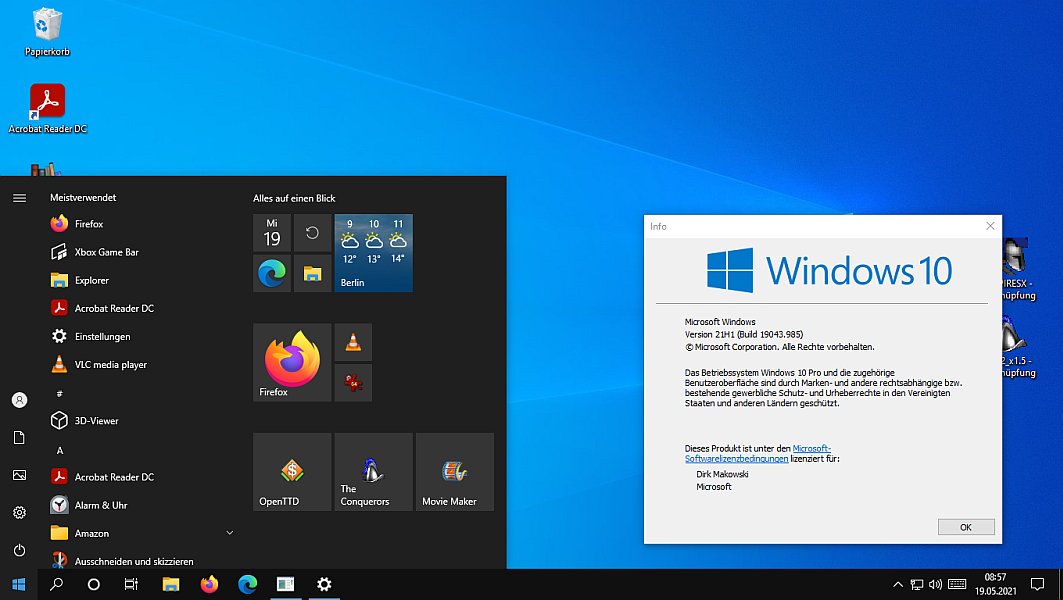Click the calendar tile showing Mi 19
Image resolution: width=1063 pixels, height=600 pixels.
point(272,233)
